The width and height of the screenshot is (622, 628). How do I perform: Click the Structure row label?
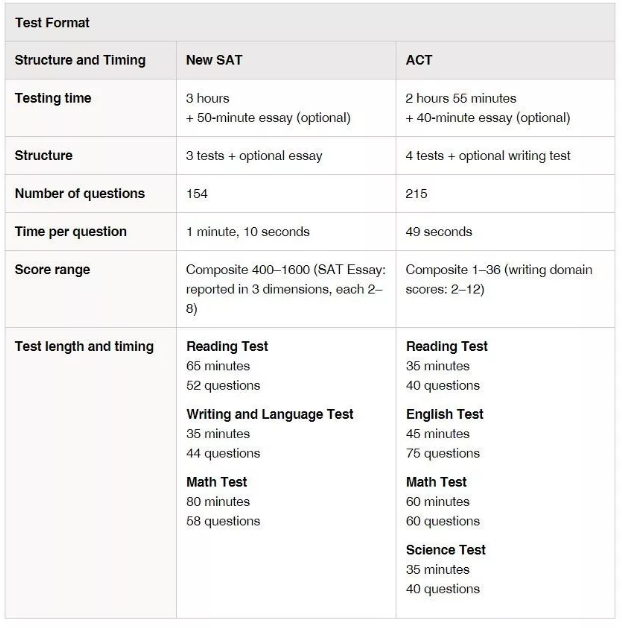pos(44,155)
